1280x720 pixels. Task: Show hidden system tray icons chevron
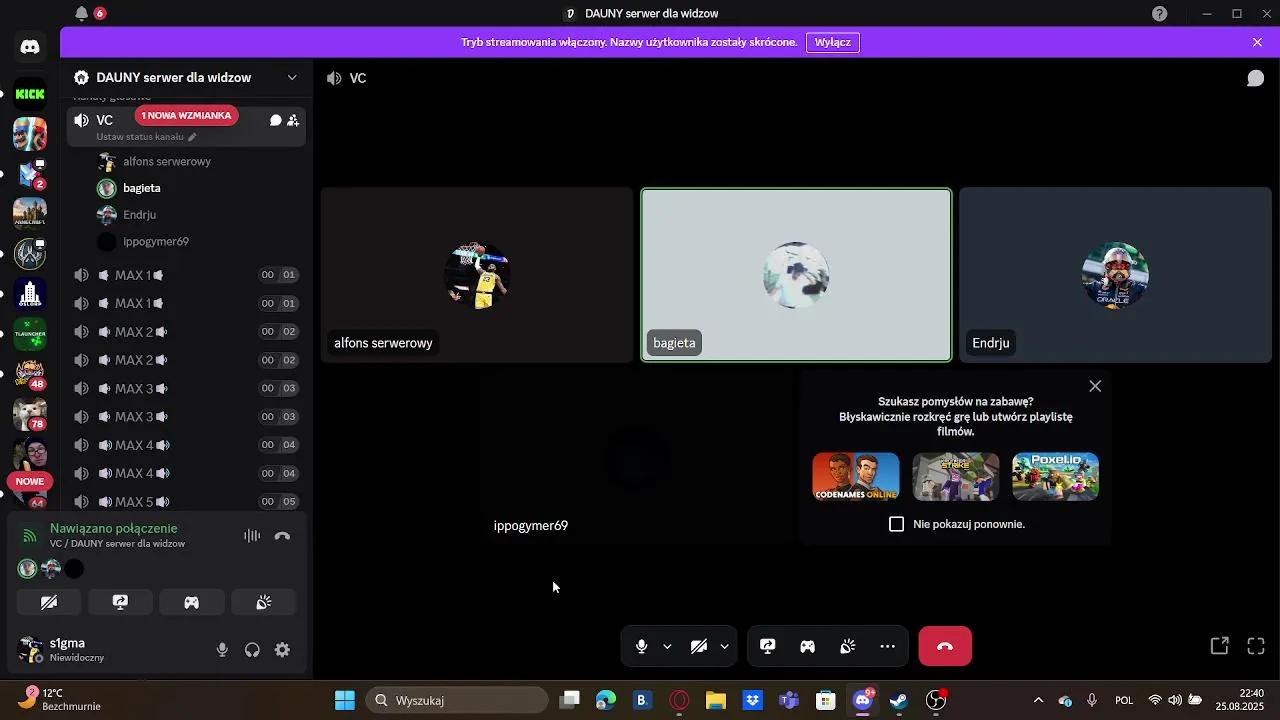point(1038,700)
